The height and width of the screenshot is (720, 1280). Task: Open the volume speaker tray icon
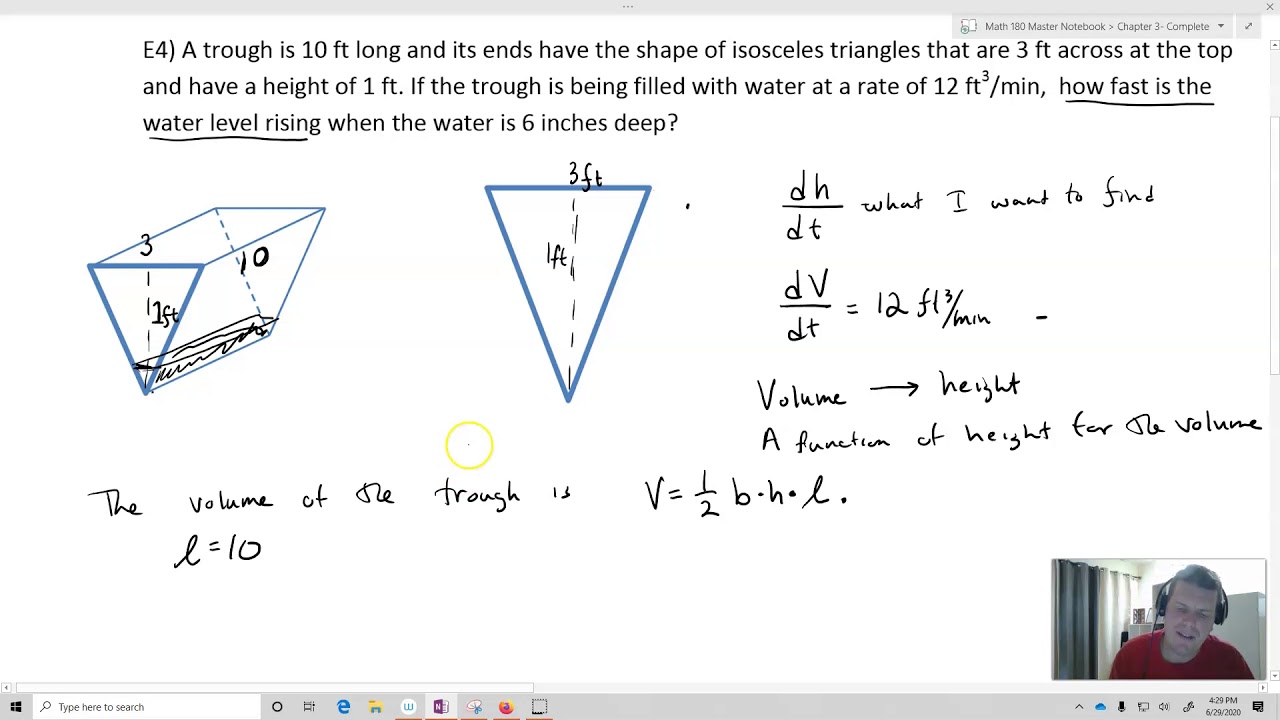[1164, 707]
